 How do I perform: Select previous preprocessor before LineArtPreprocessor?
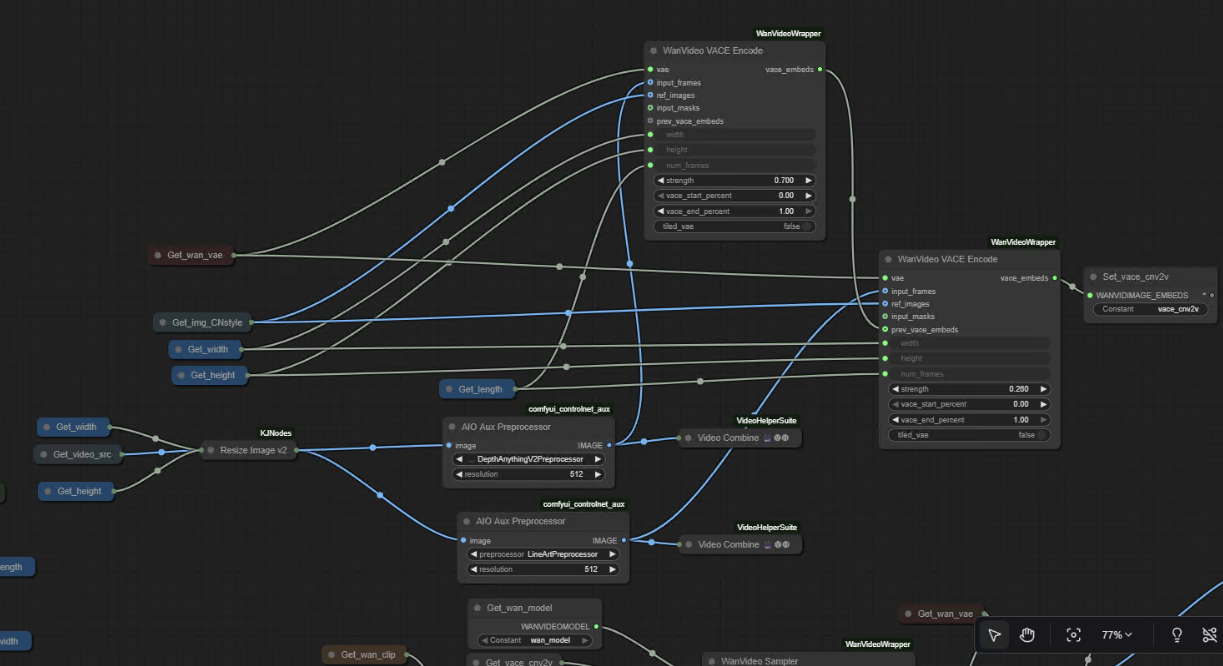coord(474,554)
